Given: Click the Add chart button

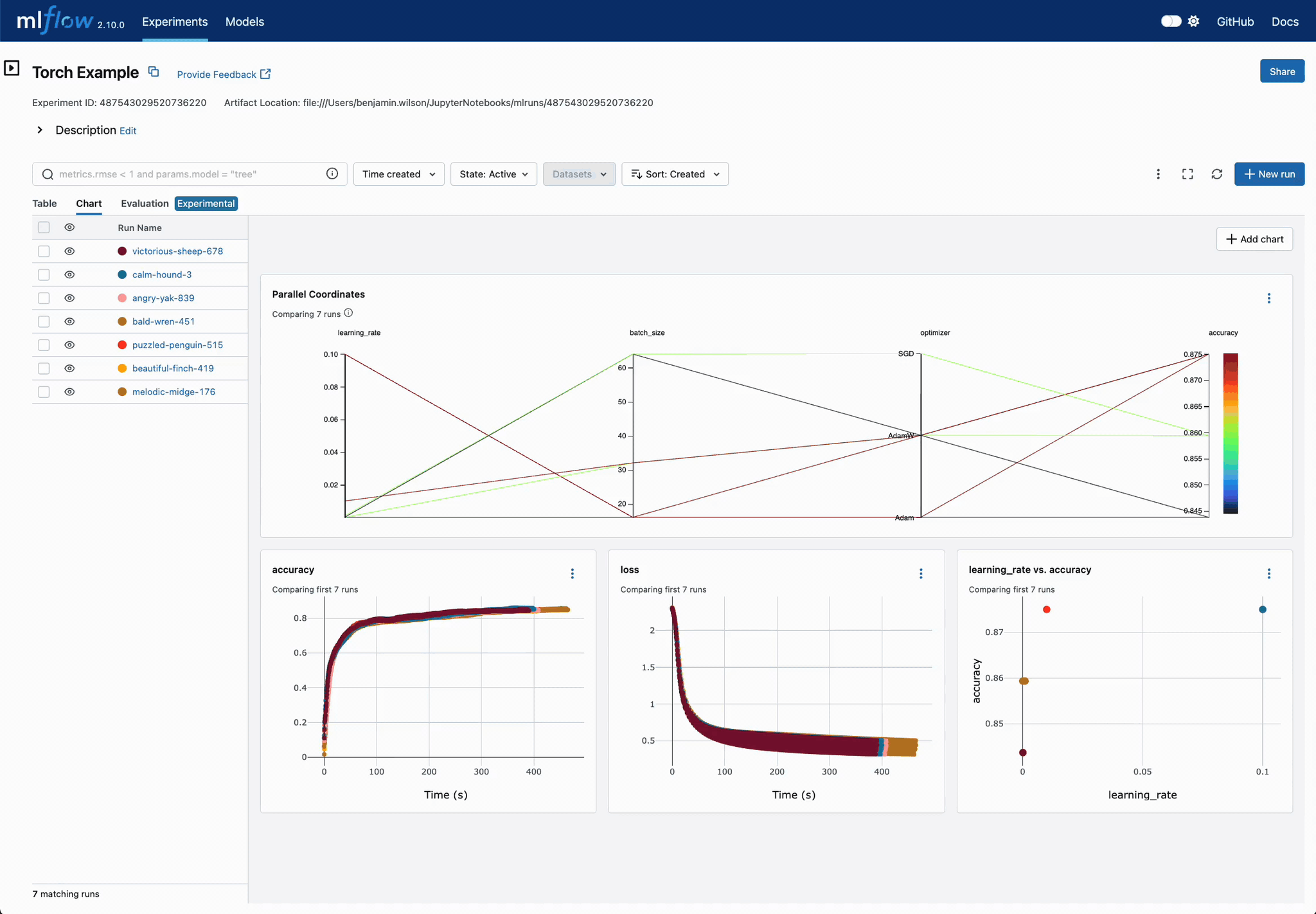Looking at the screenshot, I should coord(1254,239).
